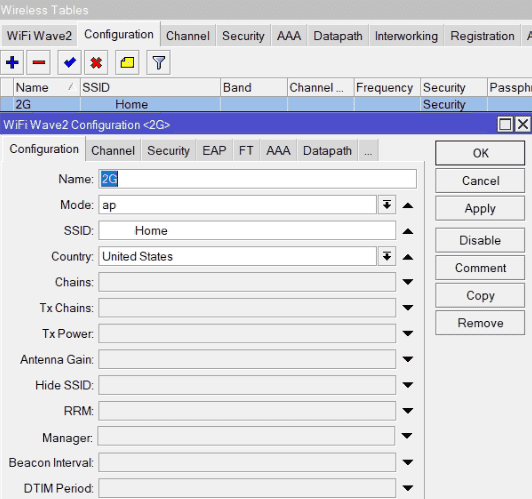Viewport: 532px width, 499px height.
Task: Switch to the dialog's Security tab
Action: (168, 150)
